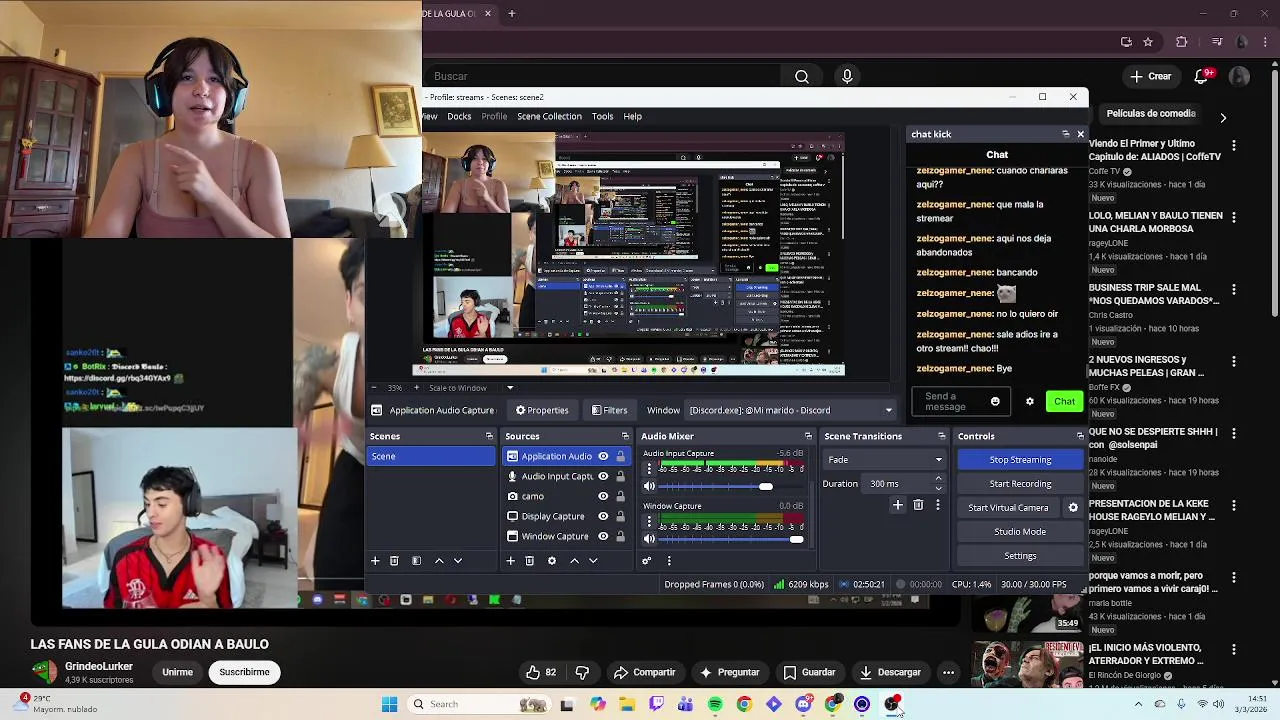
Task: Mute Window Capture speaker icon in mixer
Action: pos(649,539)
